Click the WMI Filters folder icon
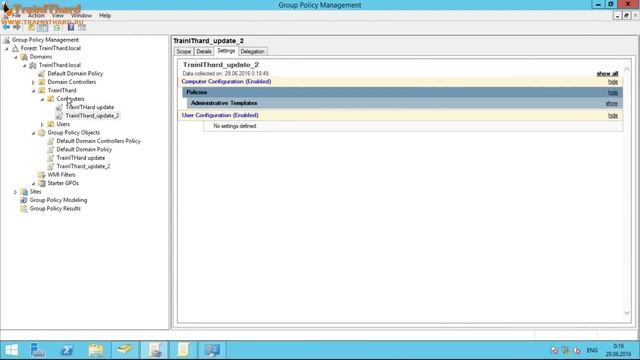The width and height of the screenshot is (640, 360). (x=42, y=175)
